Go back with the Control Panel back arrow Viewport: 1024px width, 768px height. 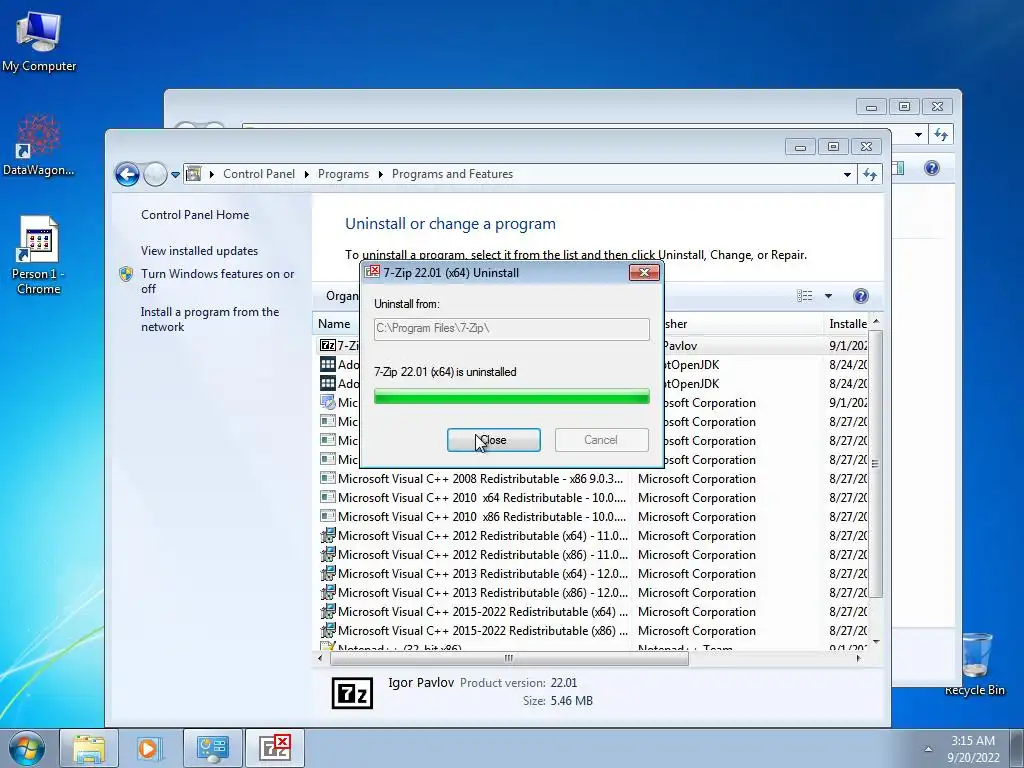[127, 174]
